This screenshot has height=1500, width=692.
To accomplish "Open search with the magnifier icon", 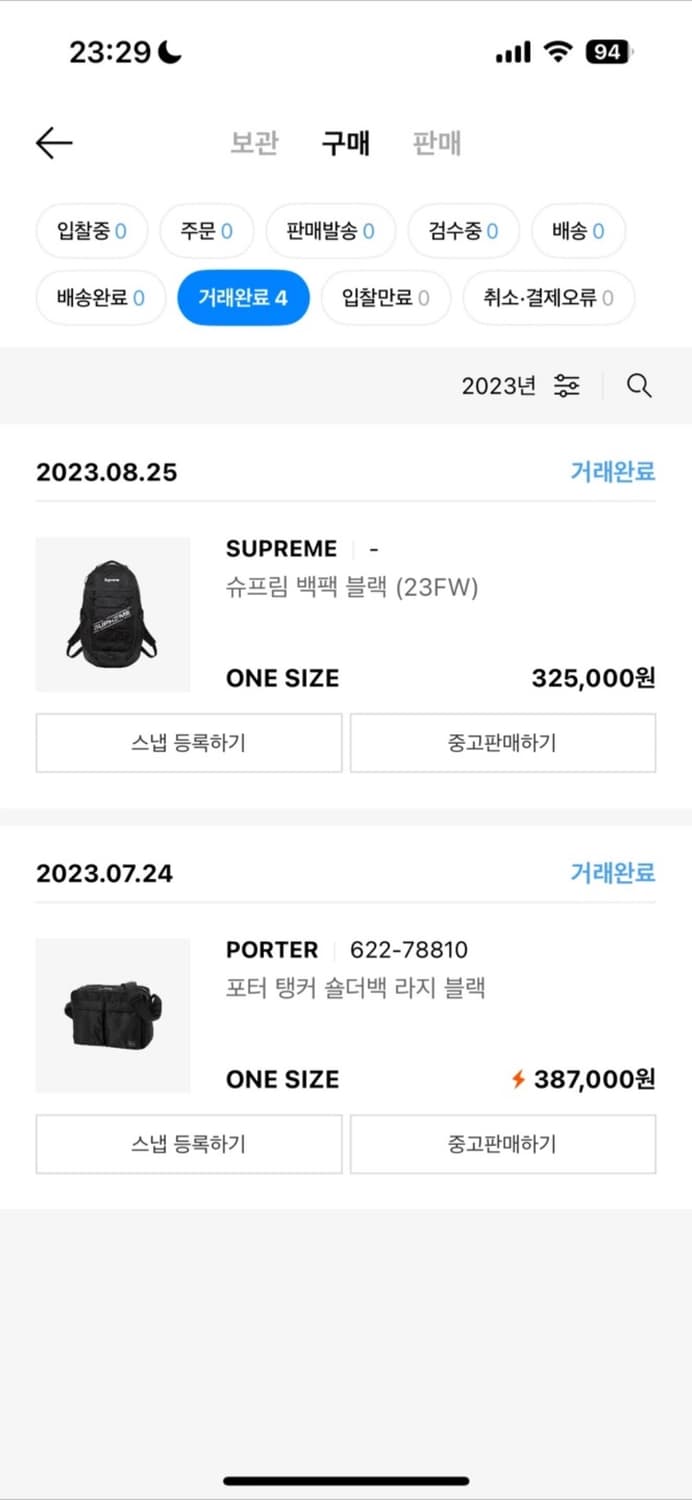I will click(639, 386).
